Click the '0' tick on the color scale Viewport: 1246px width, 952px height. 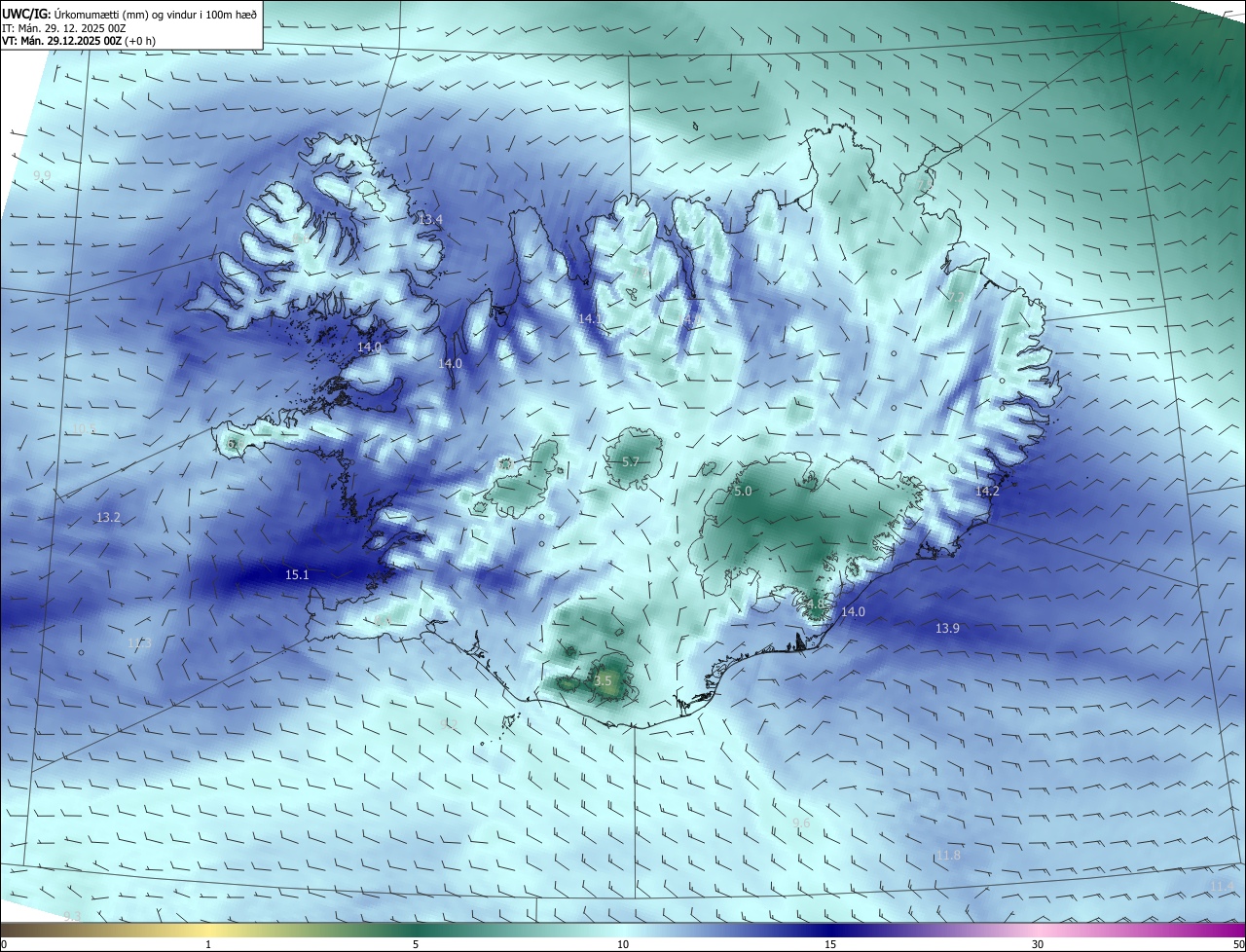pos(4,945)
